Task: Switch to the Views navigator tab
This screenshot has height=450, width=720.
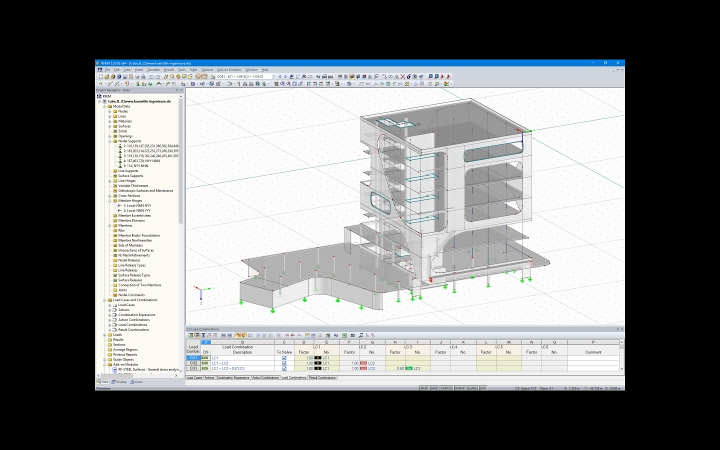Action: [x=136, y=382]
